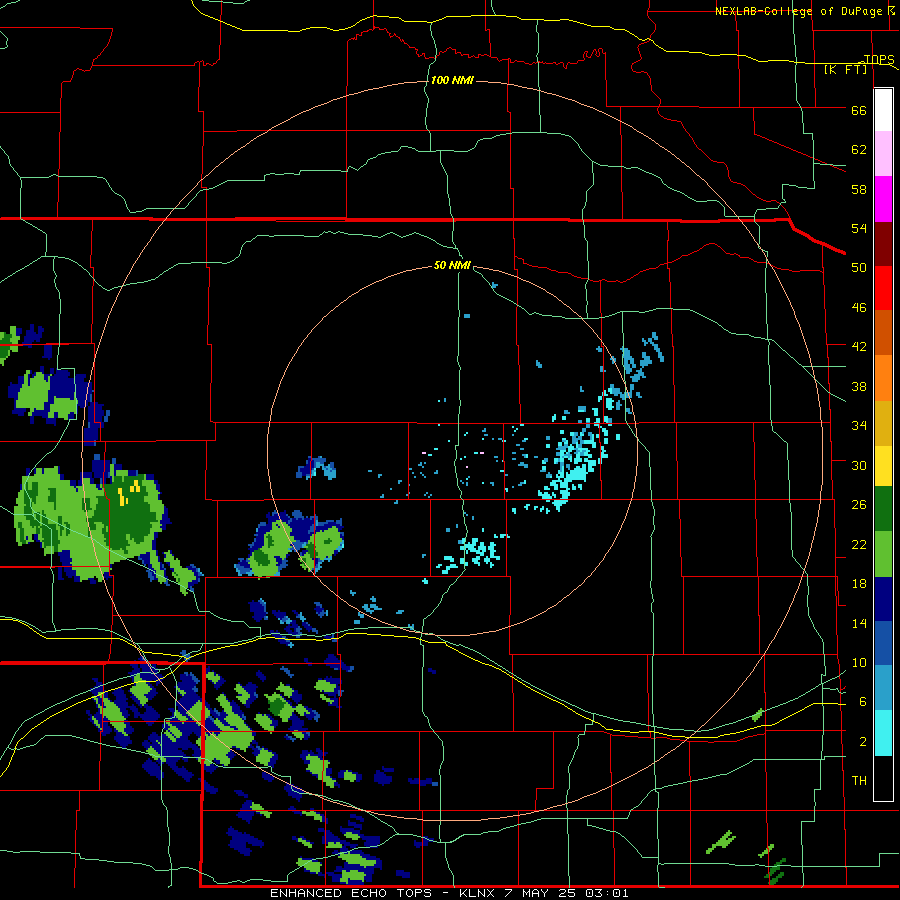Click the medium blue legend swatch

[883, 643]
